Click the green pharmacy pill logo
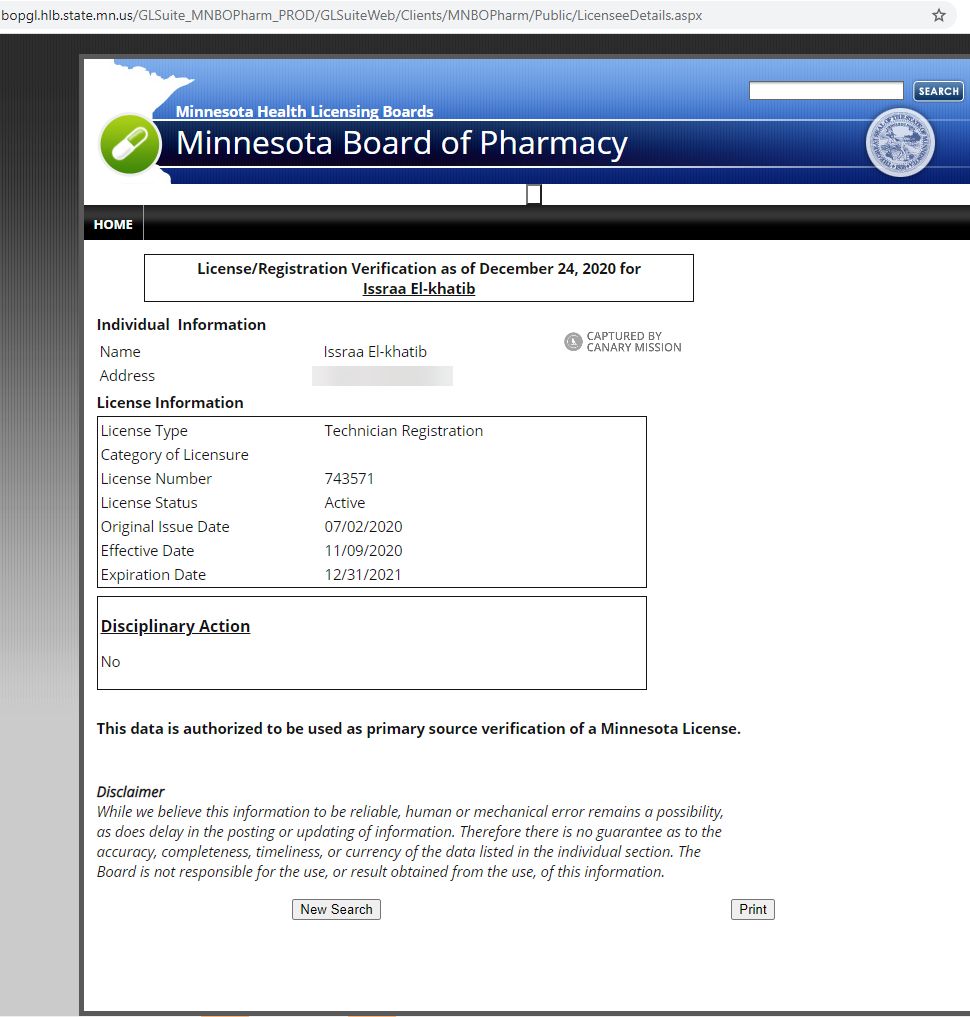 click(x=130, y=144)
